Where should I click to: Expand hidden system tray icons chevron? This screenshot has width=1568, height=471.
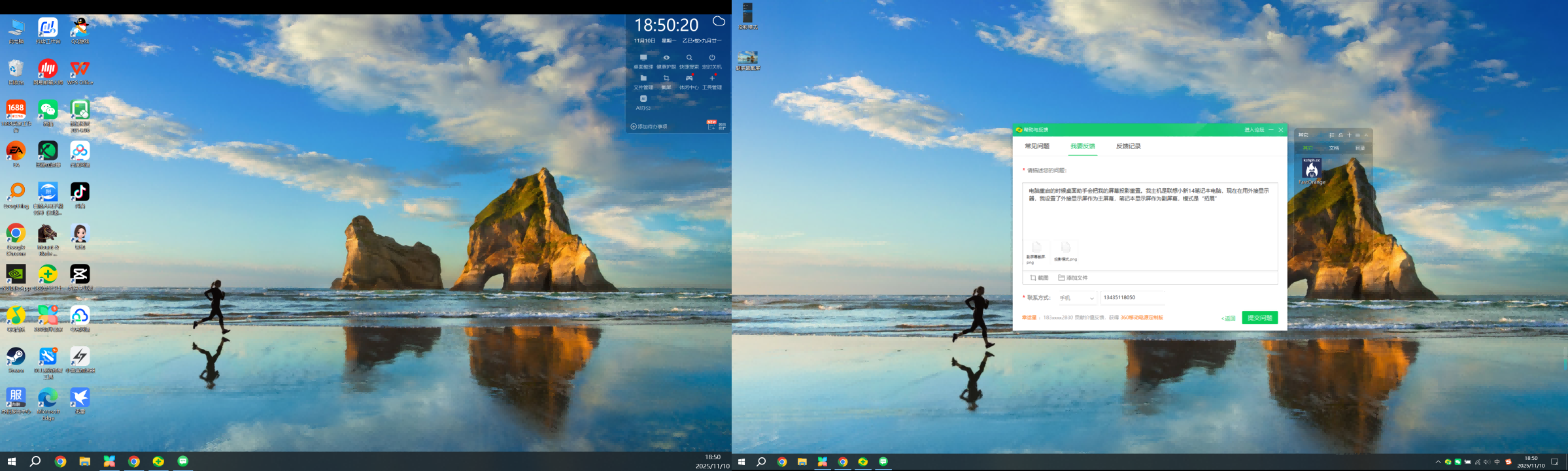click(1438, 462)
